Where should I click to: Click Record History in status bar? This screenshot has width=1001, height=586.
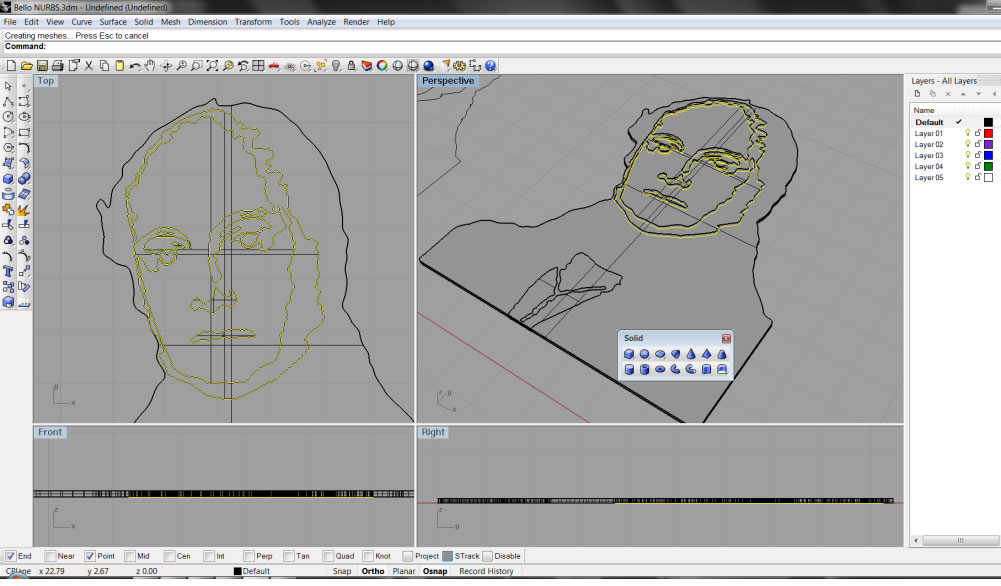486,571
